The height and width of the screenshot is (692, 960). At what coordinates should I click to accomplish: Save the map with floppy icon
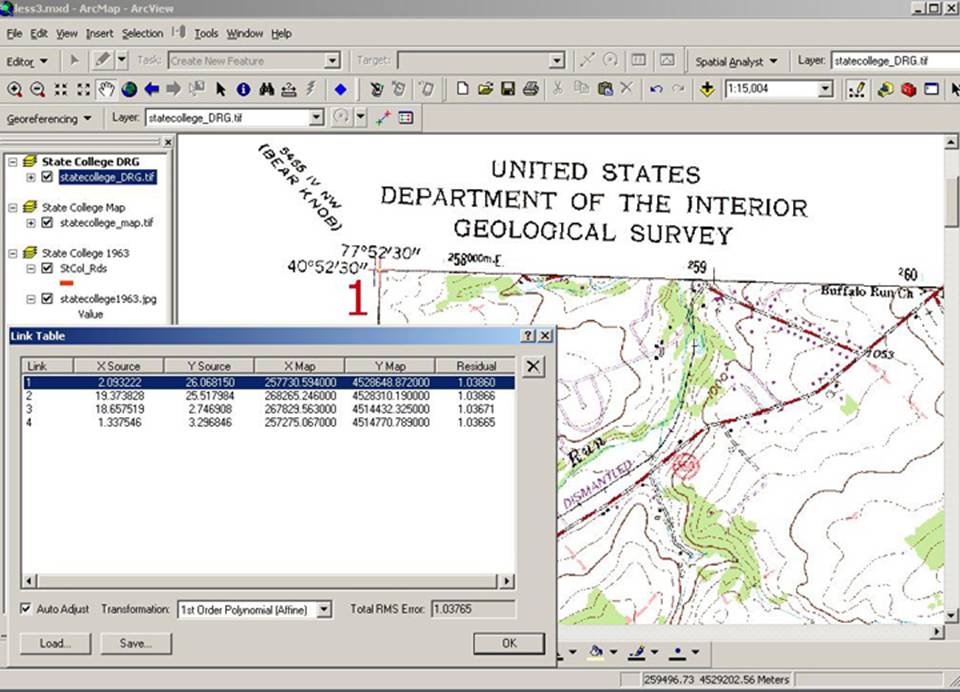tap(508, 89)
